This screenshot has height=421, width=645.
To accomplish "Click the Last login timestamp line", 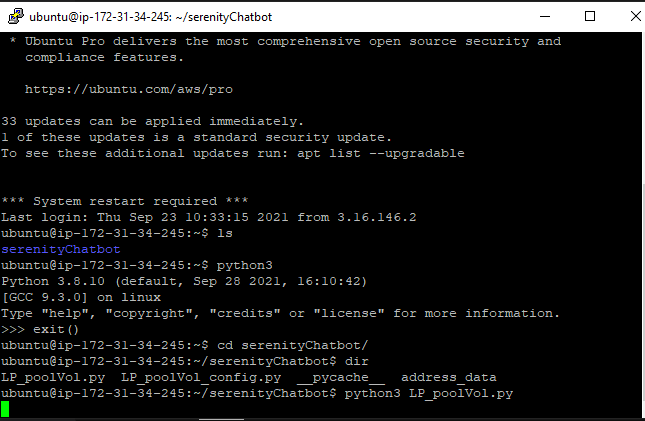I will click(x=209, y=217).
